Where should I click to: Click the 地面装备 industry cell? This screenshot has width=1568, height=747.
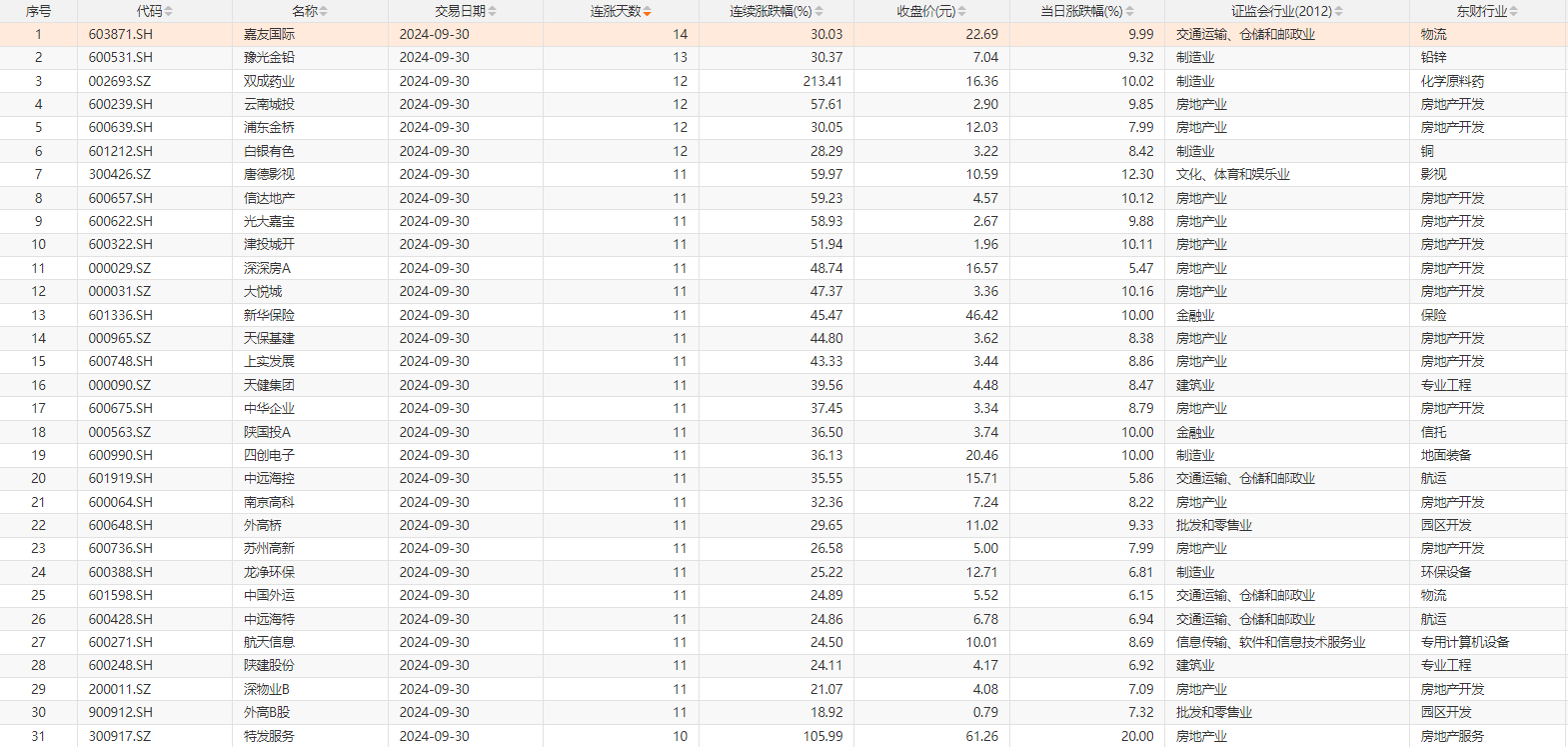tap(1446, 455)
